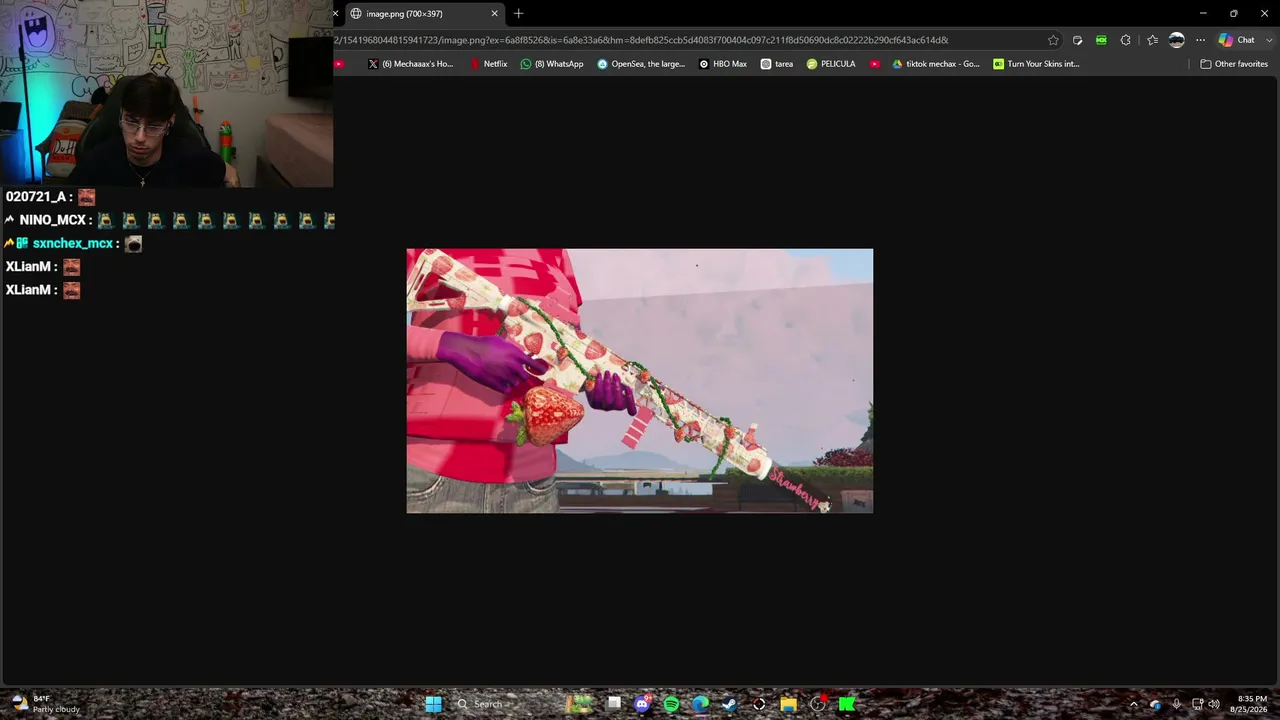1280x720 pixels.
Task: Click the webcam overlay video
Action: (167, 94)
